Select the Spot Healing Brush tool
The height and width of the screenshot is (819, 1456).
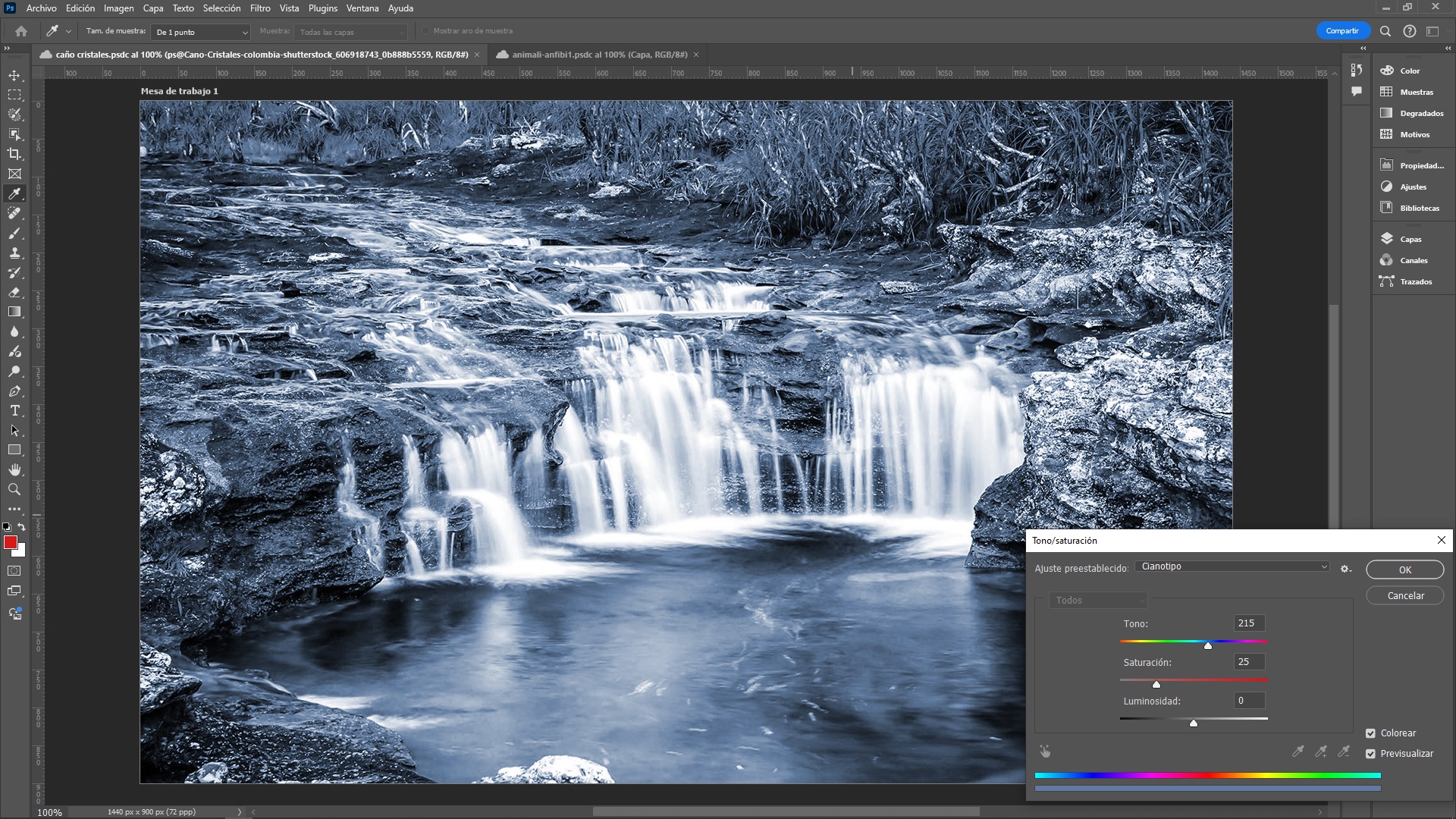(14, 213)
